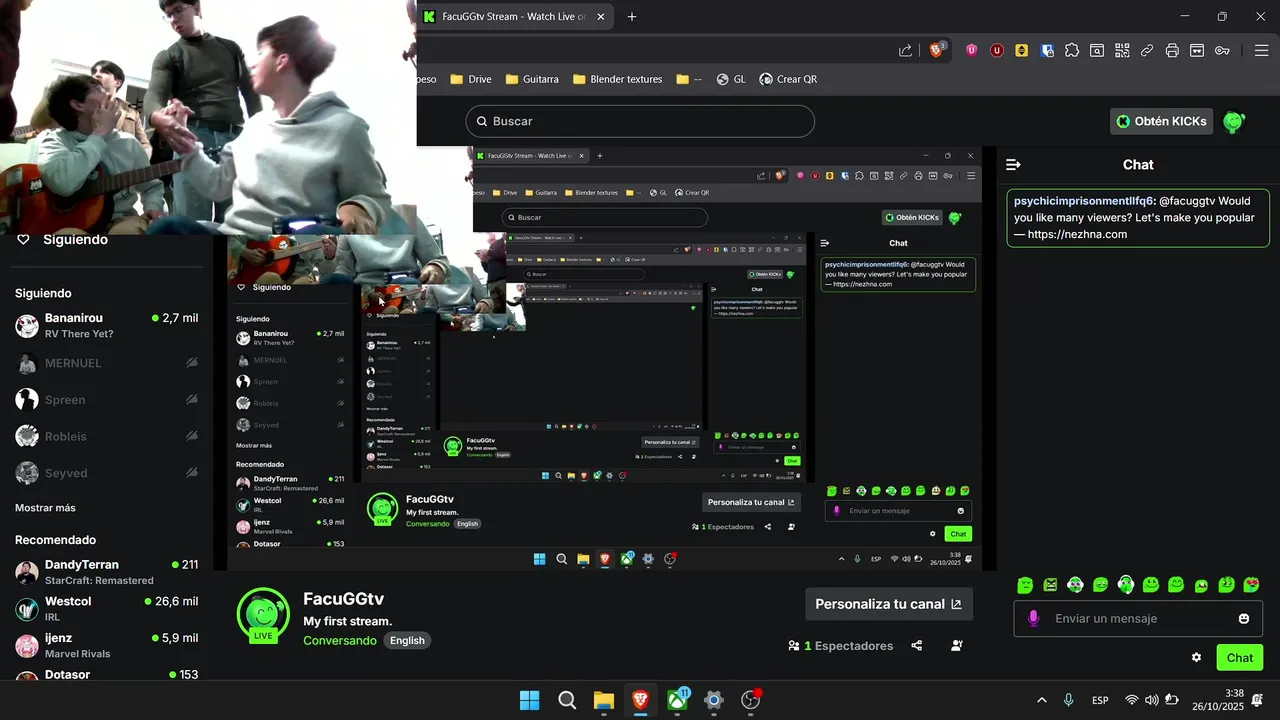
Task: Focus the Buscar search field
Action: [640, 121]
